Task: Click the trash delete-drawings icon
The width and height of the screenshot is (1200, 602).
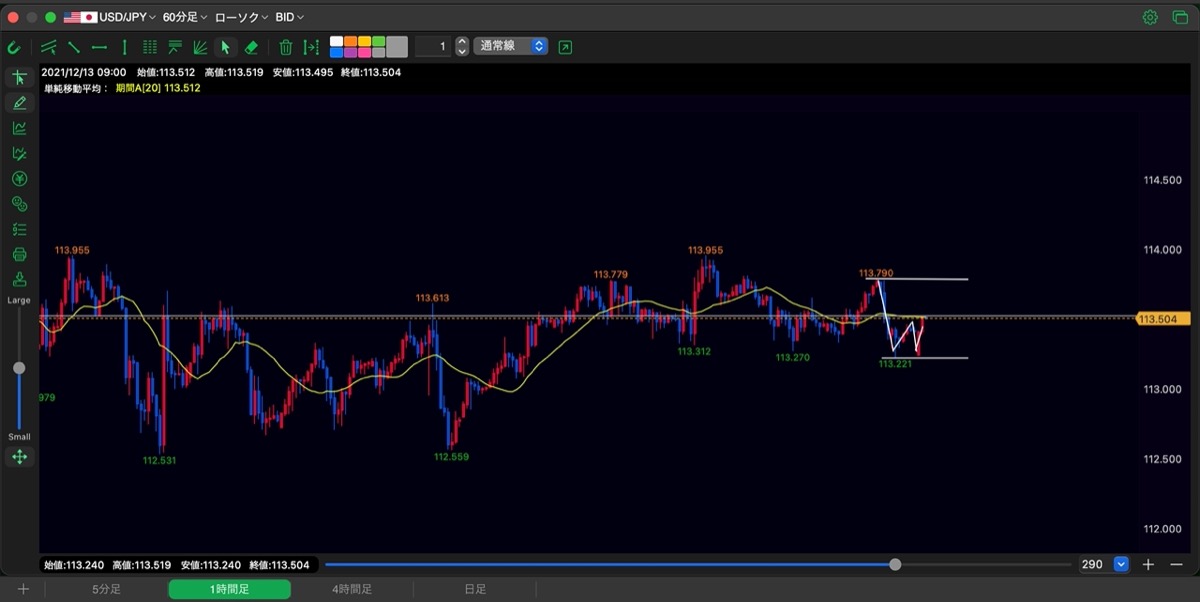Action: (286, 47)
